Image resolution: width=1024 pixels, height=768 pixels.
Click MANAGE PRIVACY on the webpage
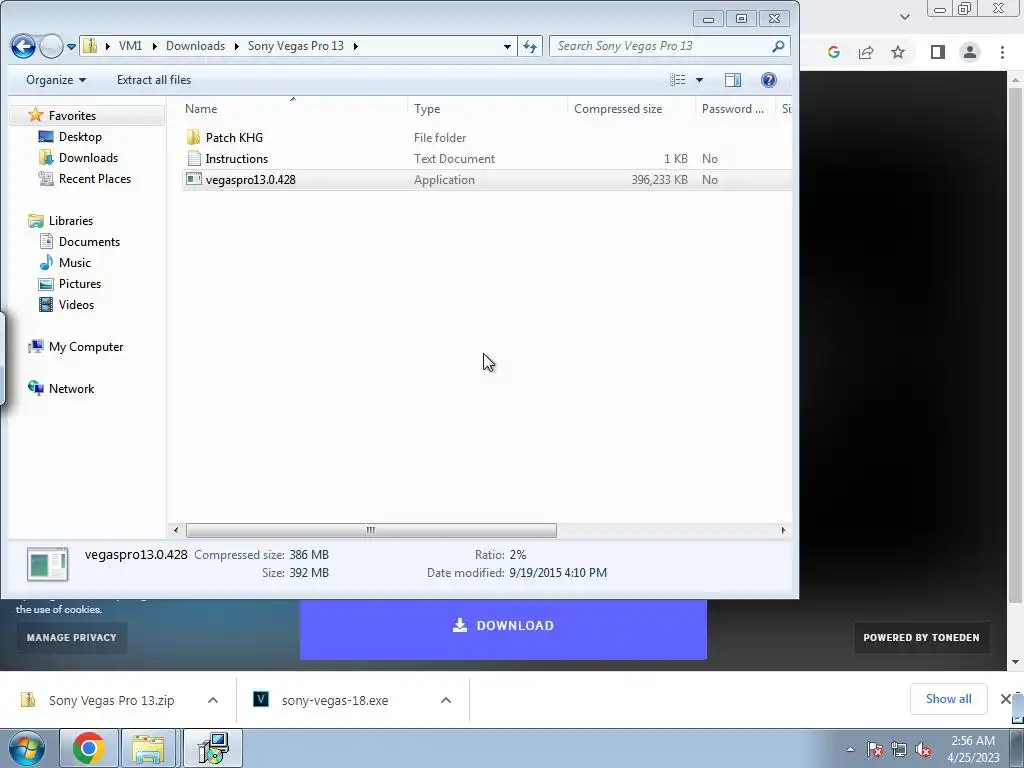[71, 637]
